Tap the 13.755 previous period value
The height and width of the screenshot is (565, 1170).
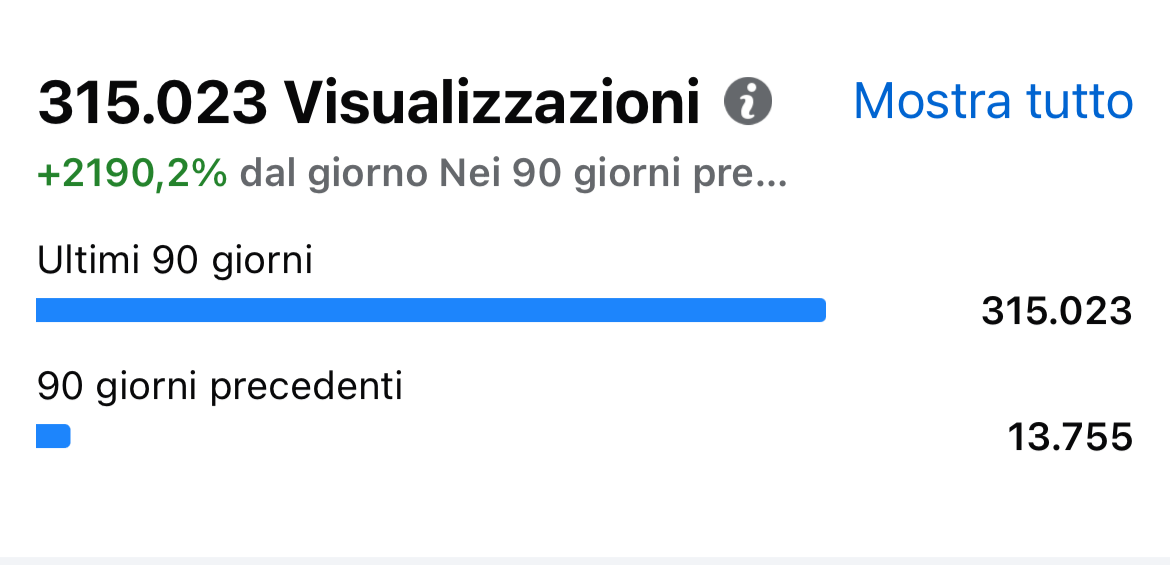[x=1069, y=437]
